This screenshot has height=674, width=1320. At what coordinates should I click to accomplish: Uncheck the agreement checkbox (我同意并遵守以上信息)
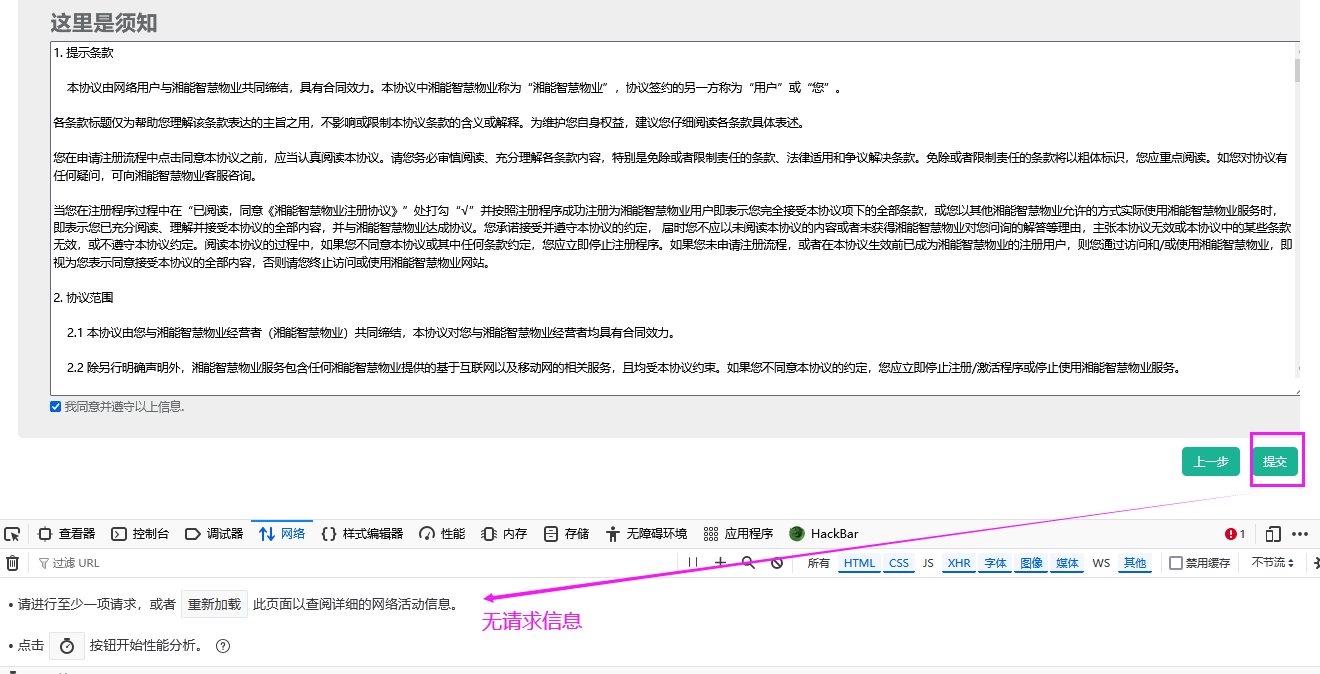[x=56, y=406]
